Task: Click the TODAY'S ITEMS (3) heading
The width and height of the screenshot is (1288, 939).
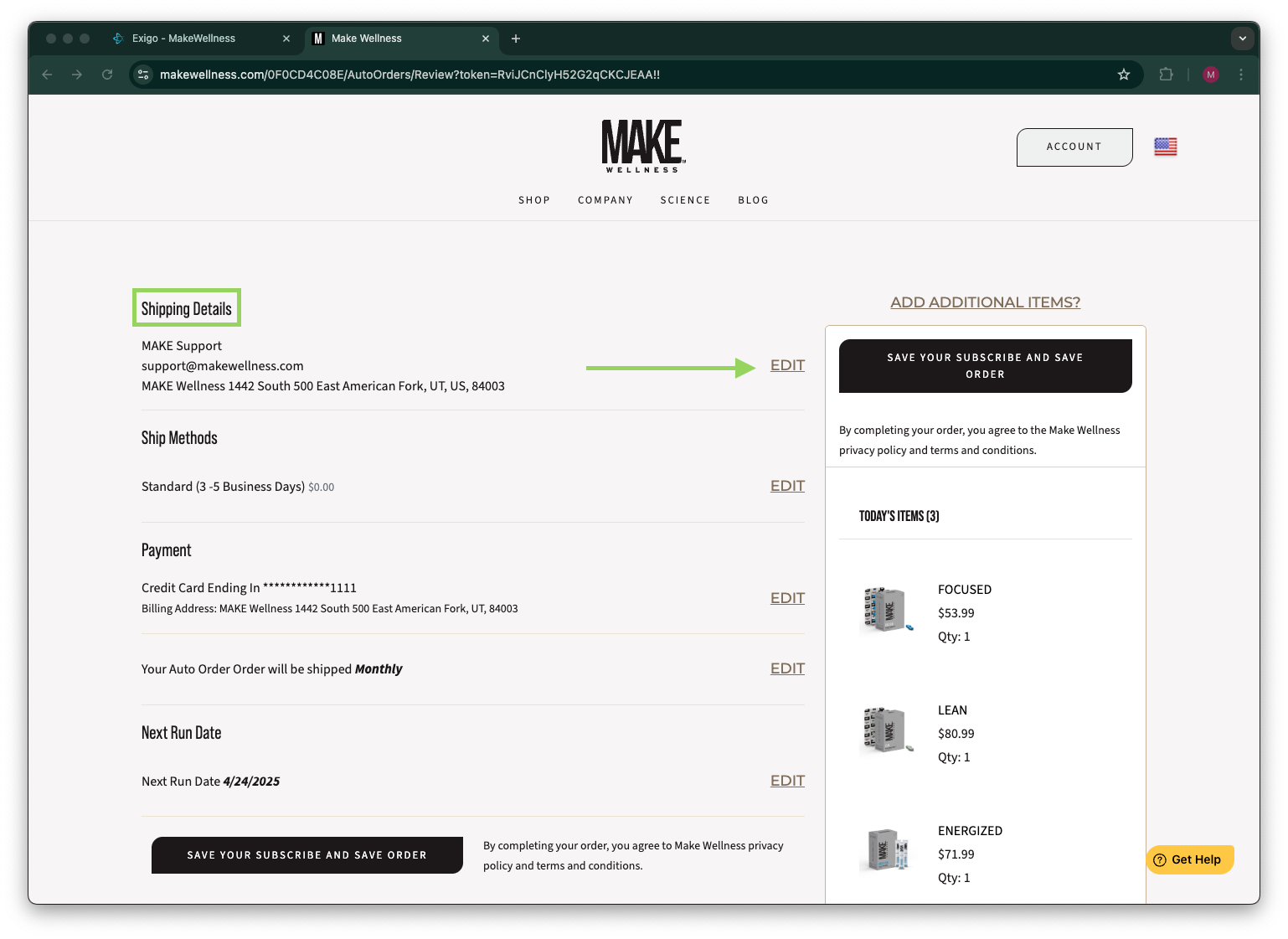Action: tap(899, 516)
